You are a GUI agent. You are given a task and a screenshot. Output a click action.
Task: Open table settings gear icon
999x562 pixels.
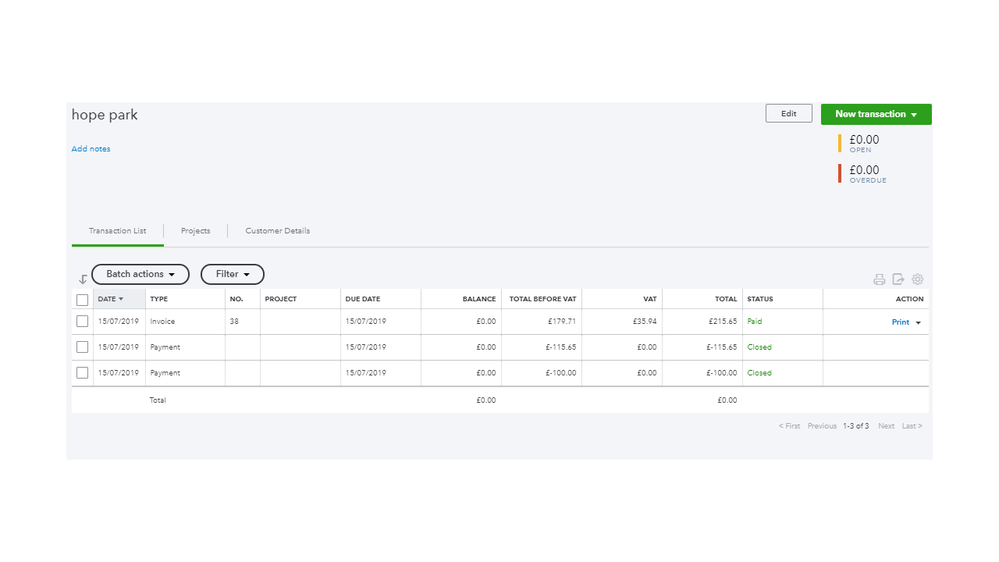(x=917, y=280)
